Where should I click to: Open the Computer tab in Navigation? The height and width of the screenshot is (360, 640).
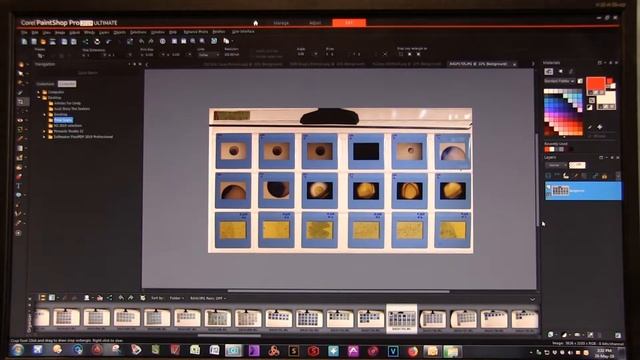coord(67,84)
